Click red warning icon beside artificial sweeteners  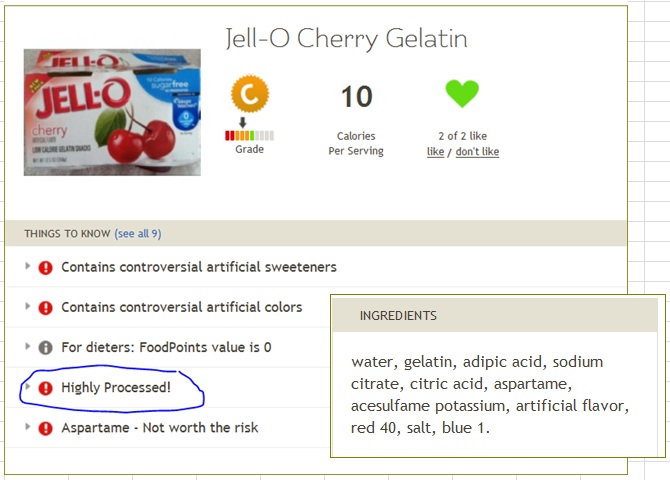point(45,268)
